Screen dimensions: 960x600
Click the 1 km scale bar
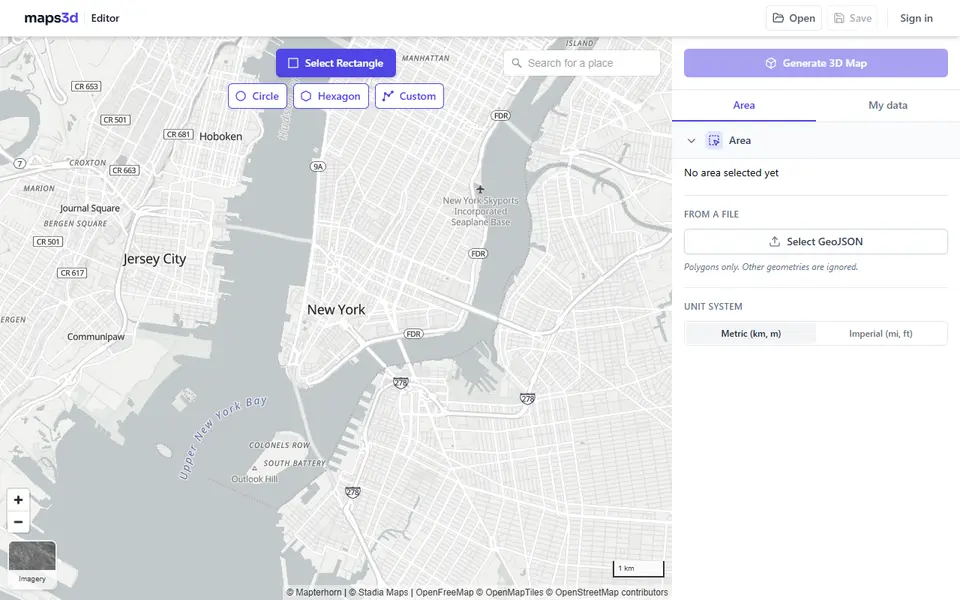tap(639, 569)
